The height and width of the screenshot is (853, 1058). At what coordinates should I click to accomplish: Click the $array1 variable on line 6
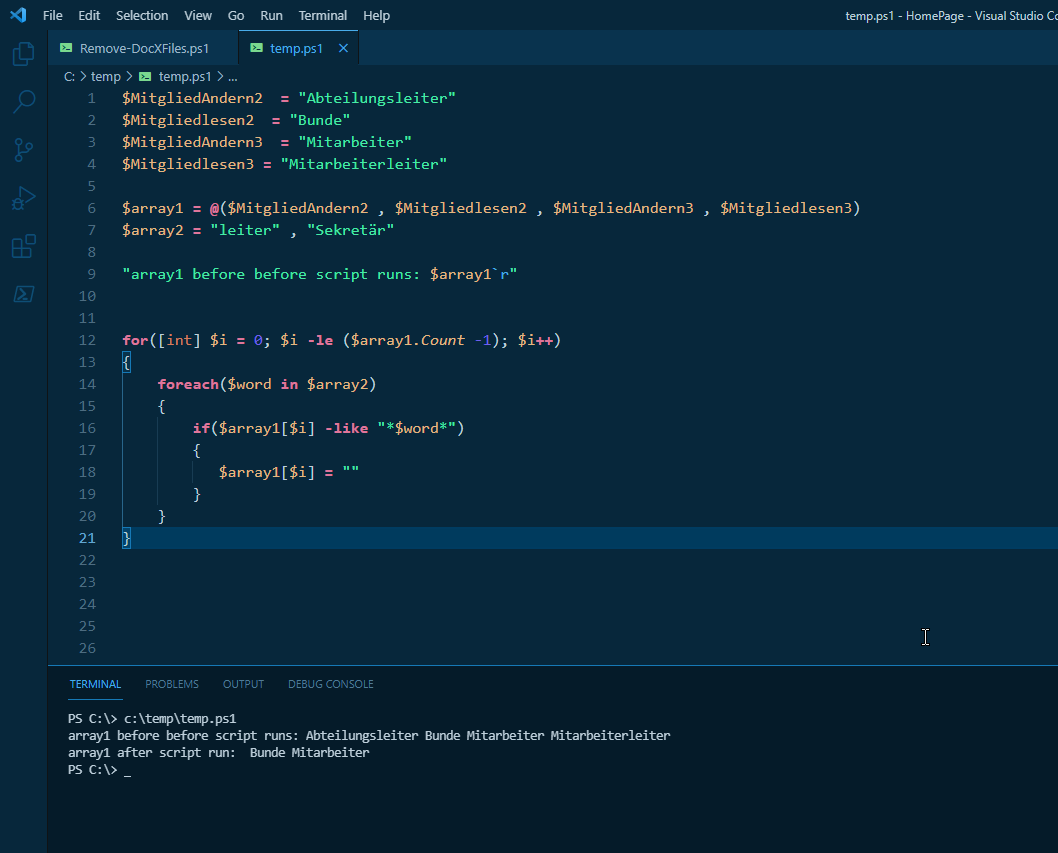point(152,208)
